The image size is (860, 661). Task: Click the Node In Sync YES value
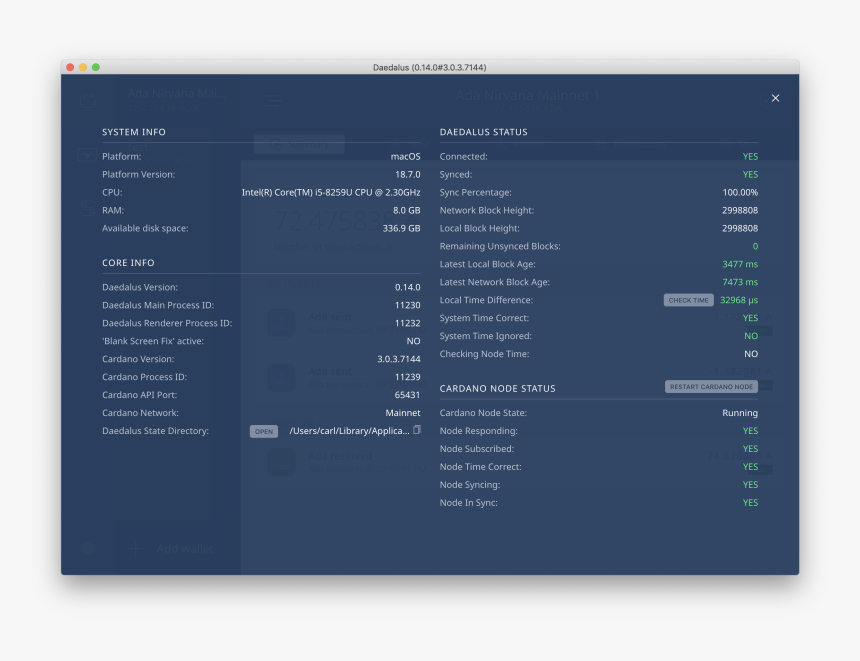pyautogui.click(x=750, y=502)
